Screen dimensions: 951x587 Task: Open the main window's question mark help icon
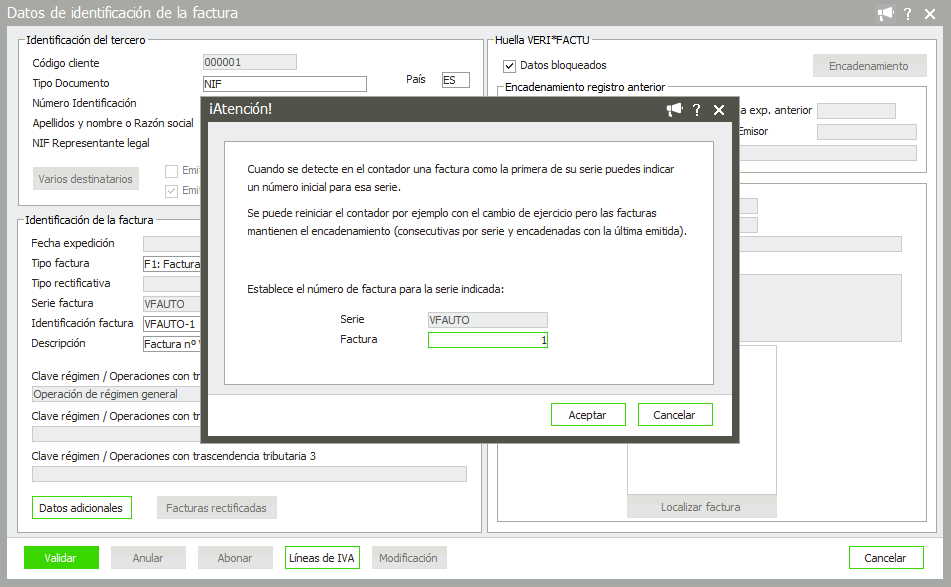pos(908,13)
